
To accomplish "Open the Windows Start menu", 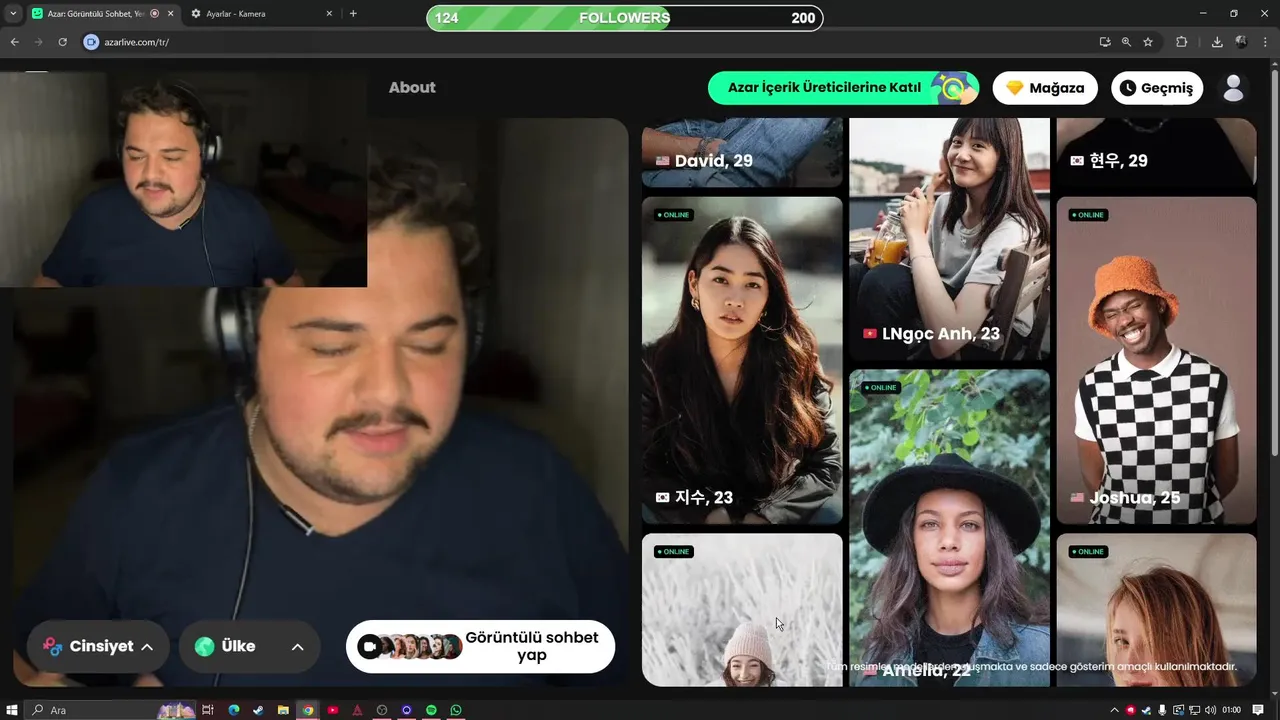I will pos(12,710).
